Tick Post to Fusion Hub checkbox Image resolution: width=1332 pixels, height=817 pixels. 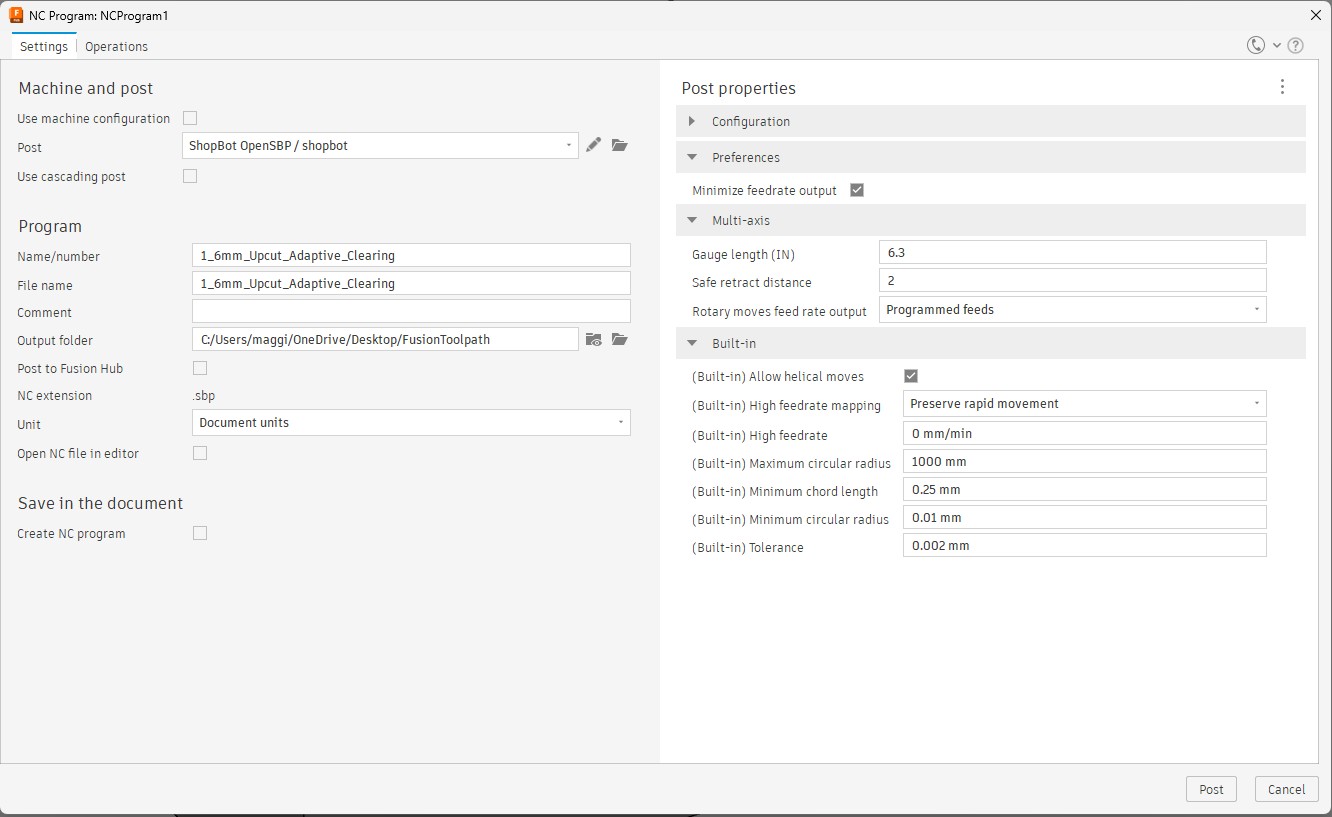pos(200,368)
